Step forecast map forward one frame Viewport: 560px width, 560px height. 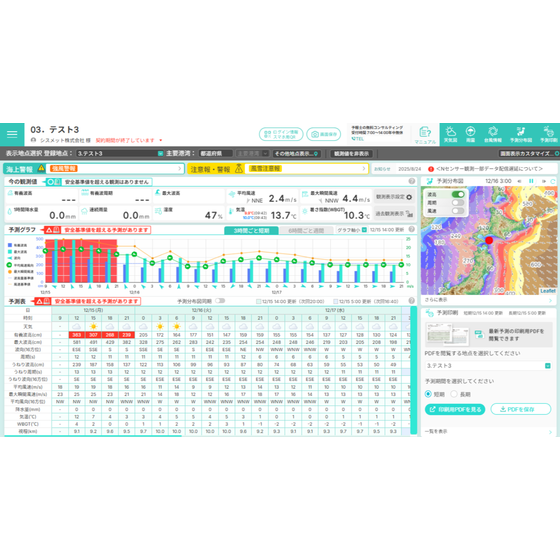(544, 181)
